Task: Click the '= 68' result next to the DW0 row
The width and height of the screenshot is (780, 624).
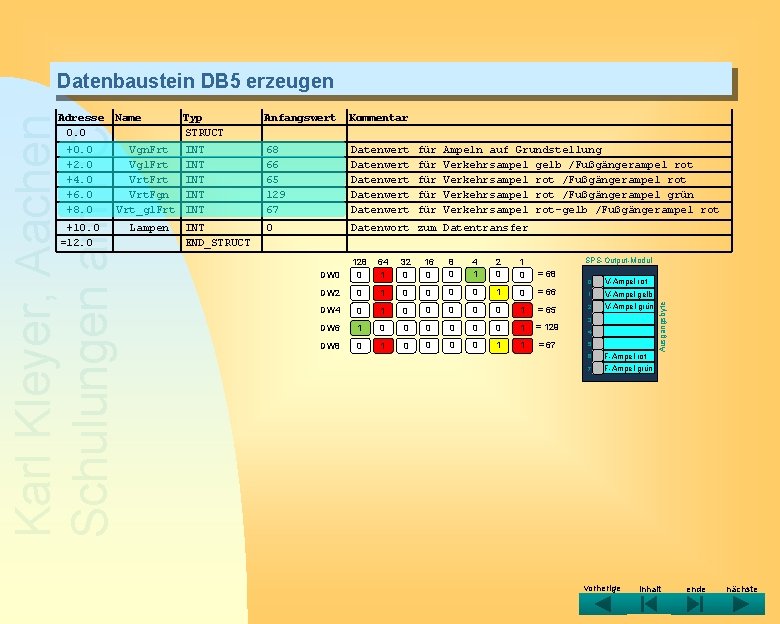Action: (546, 274)
